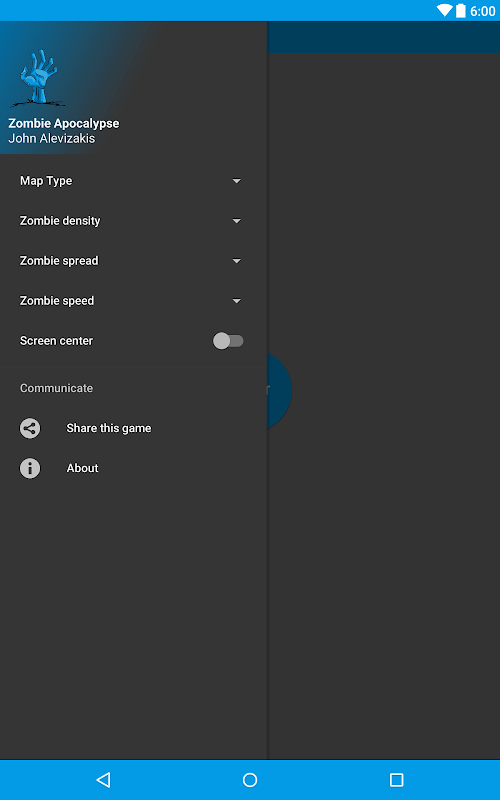Tap the Wi-Fi status icon
The image size is (500, 800).
click(x=444, y=10)
